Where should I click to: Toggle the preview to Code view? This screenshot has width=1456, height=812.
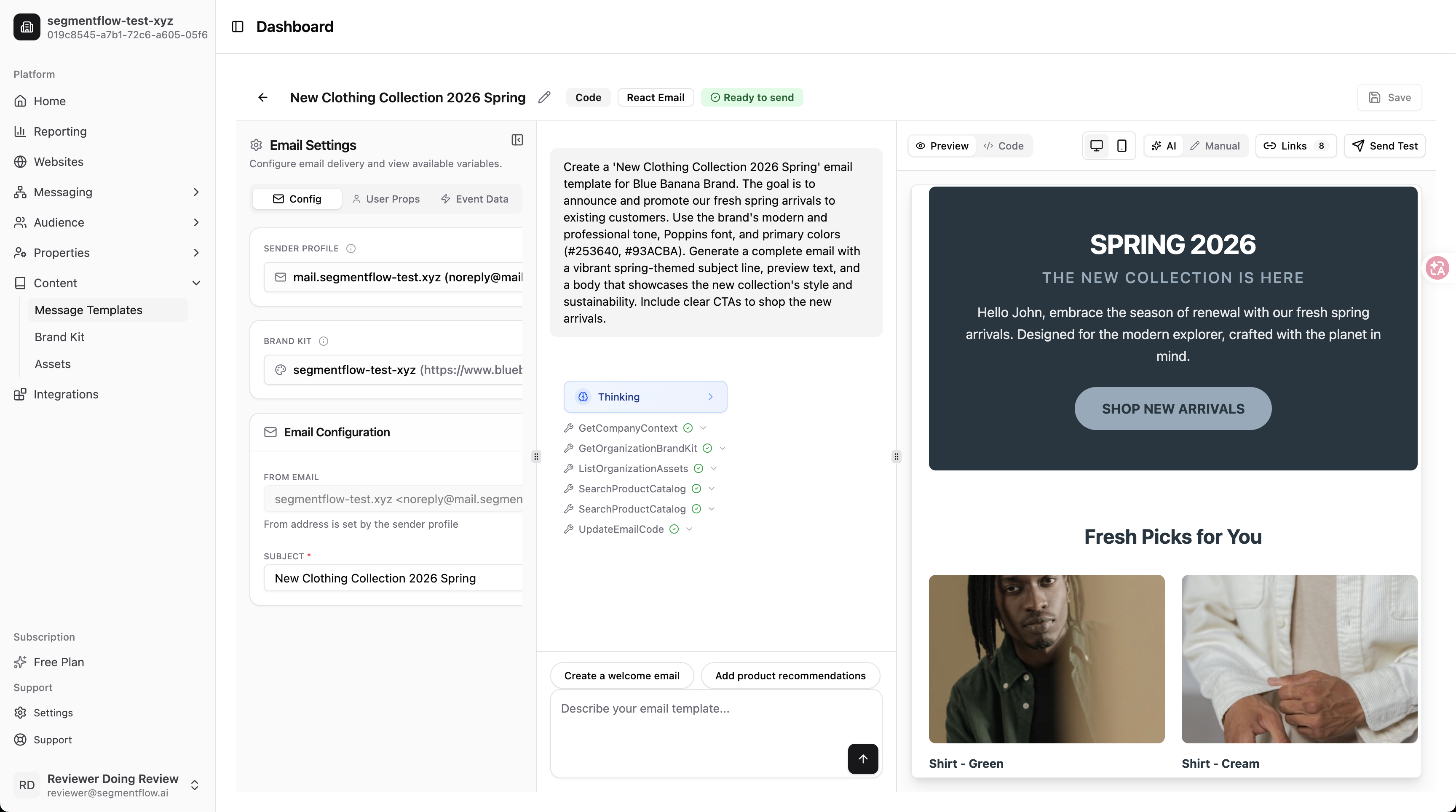pos(1004,146)
